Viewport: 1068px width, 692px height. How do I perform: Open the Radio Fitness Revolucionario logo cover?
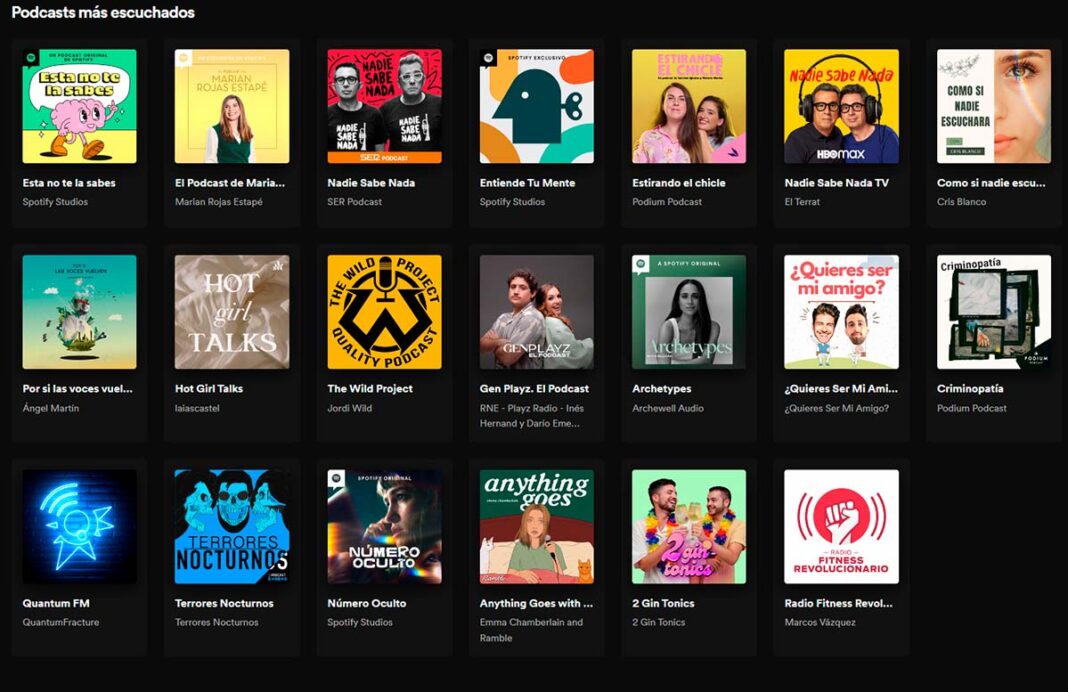(841, 526)
